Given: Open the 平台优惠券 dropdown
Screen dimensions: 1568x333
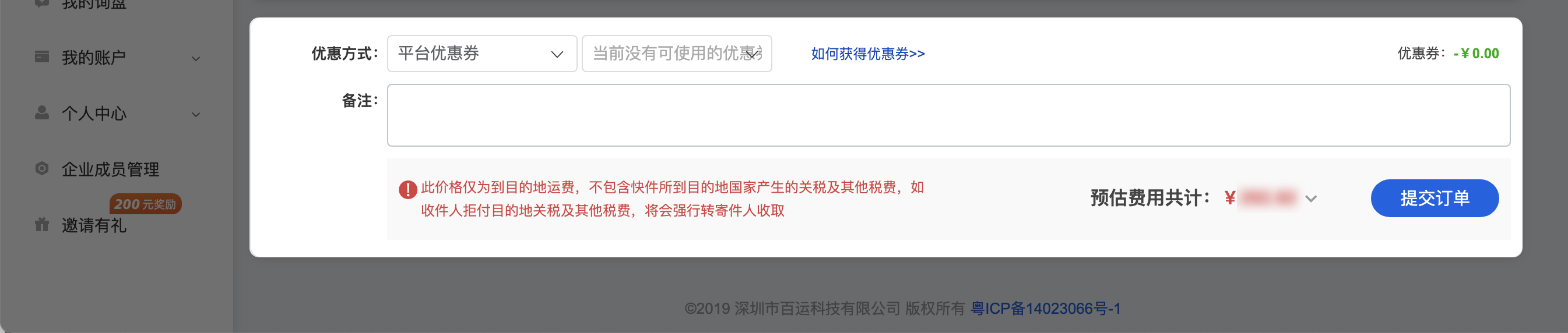Looking at the screenshot, I should pos(482,54).
